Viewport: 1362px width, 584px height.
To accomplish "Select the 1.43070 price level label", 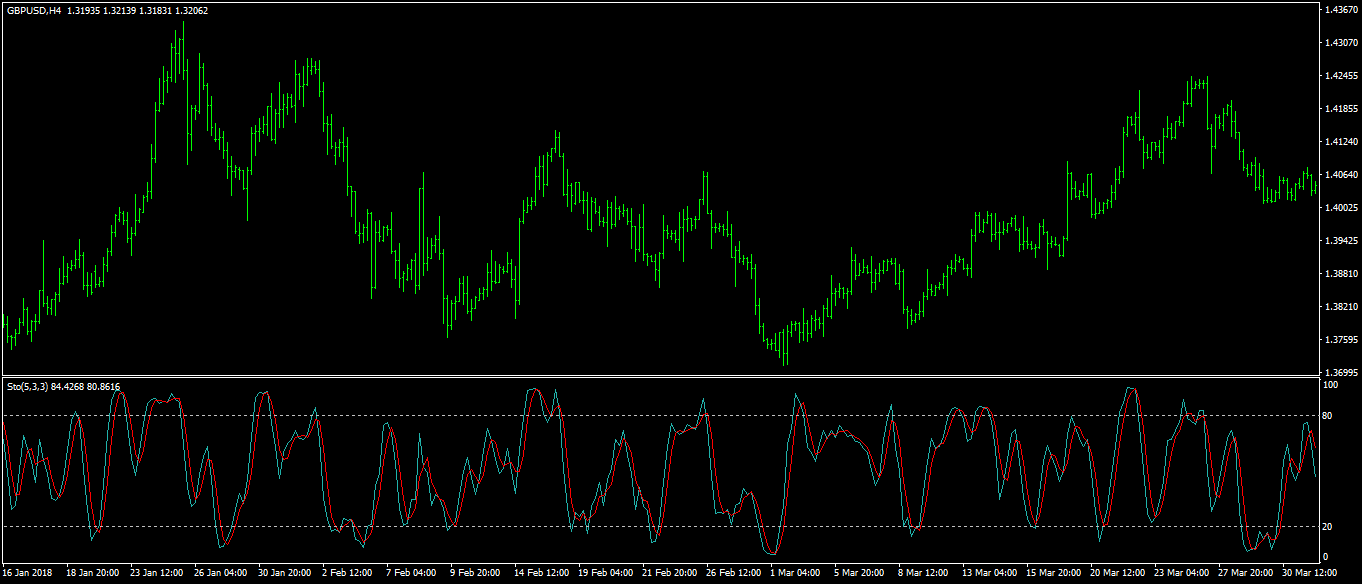I will click(1339, 43).
